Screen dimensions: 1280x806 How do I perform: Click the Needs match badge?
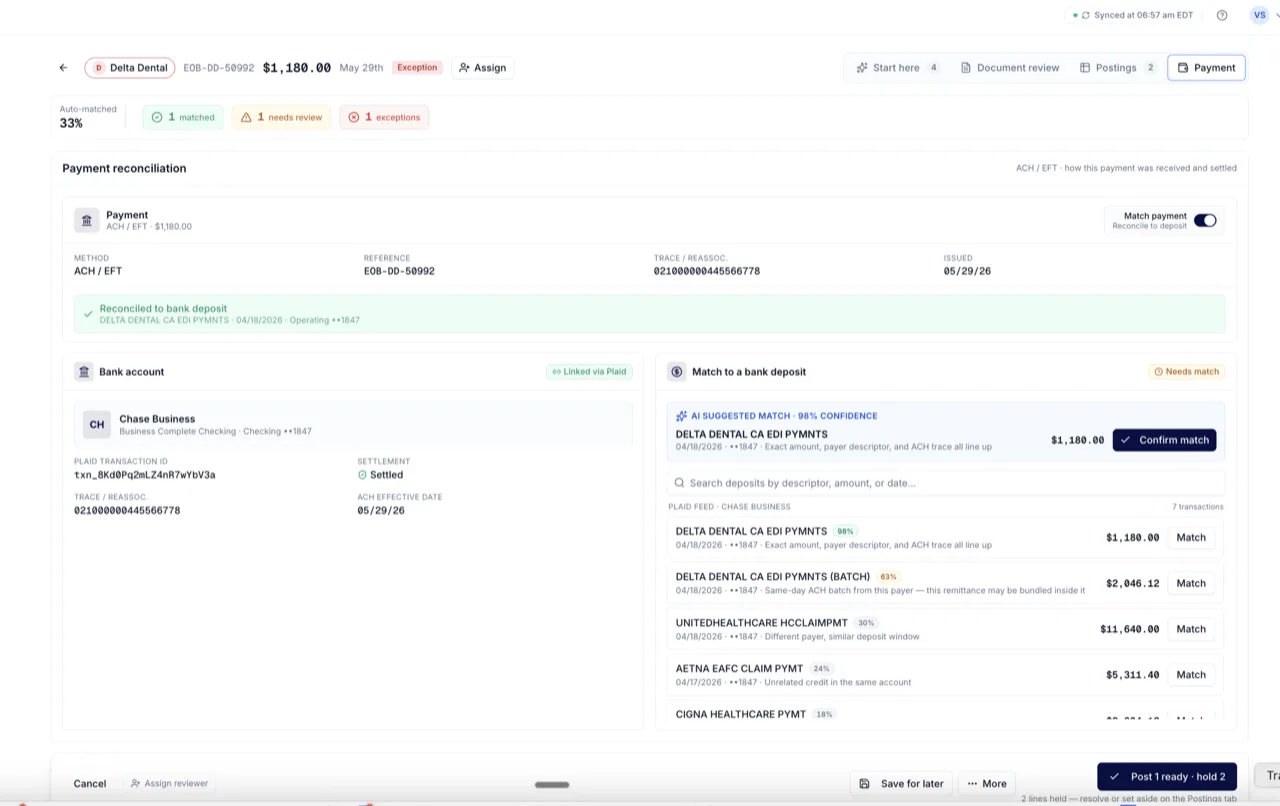coord(1187,372)
